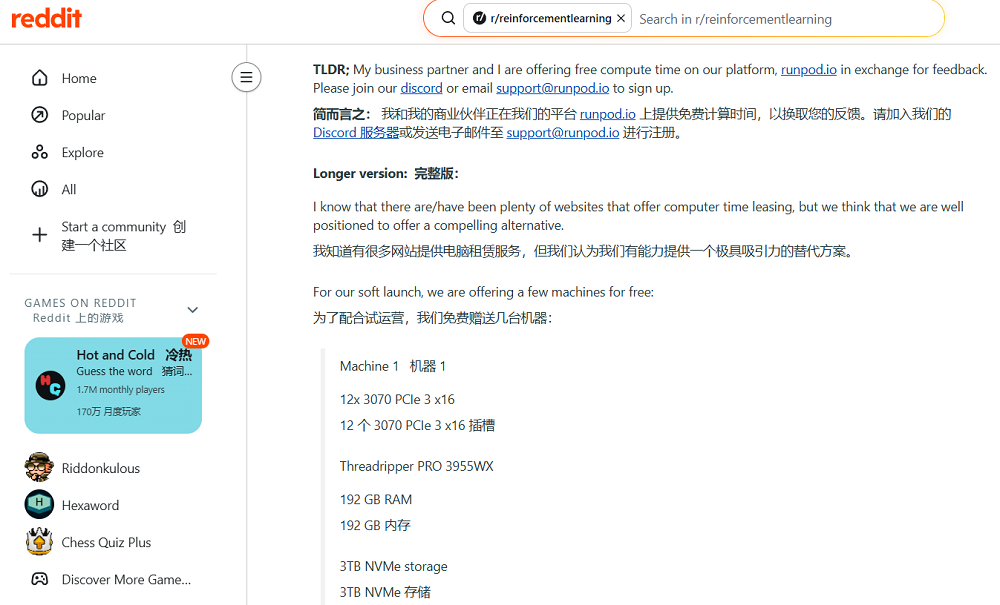
Task: Open the Hot and Cold game card
Action: click(x=113, y=385)
